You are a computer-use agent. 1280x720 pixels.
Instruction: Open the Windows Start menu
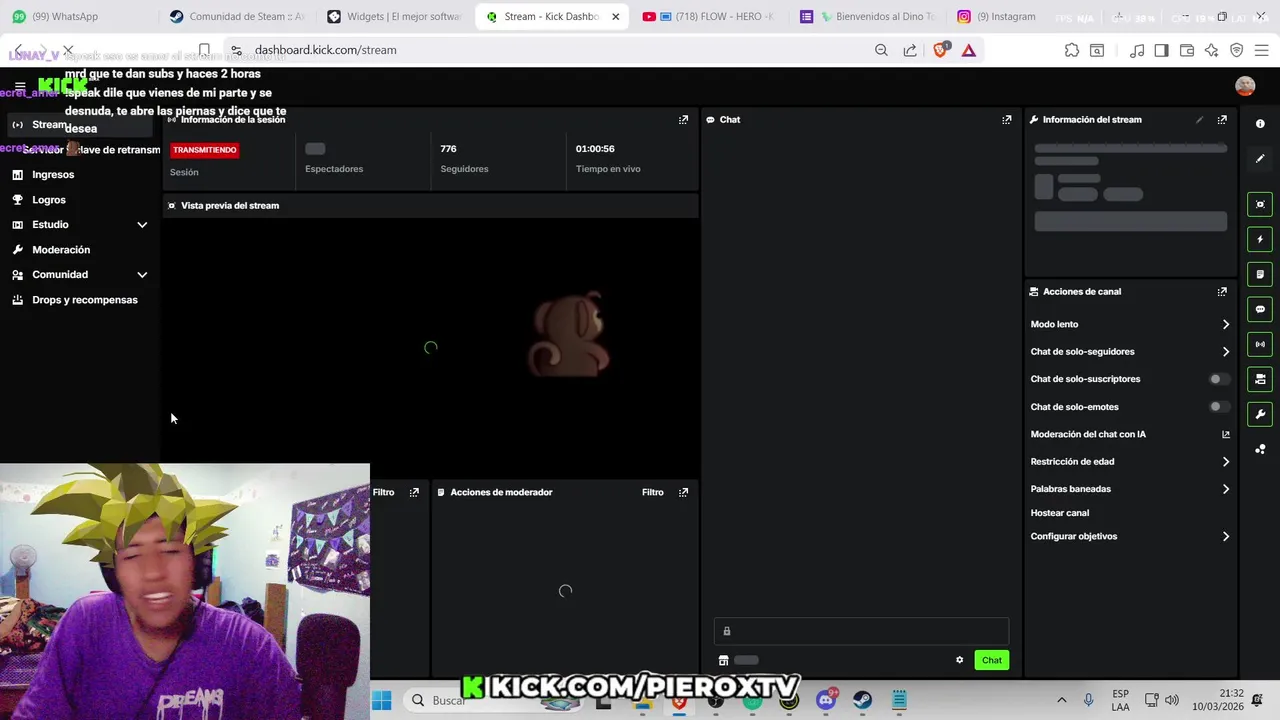382,701
